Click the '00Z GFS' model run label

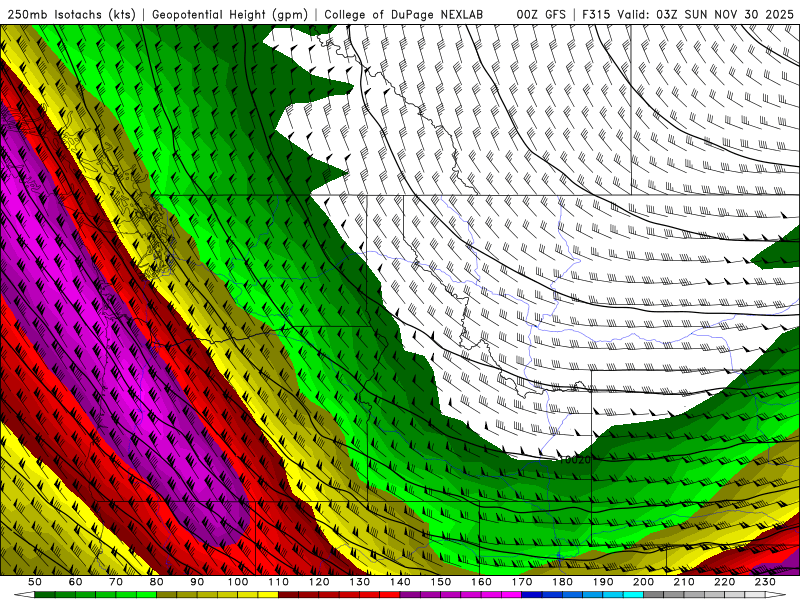click(541, 15)
